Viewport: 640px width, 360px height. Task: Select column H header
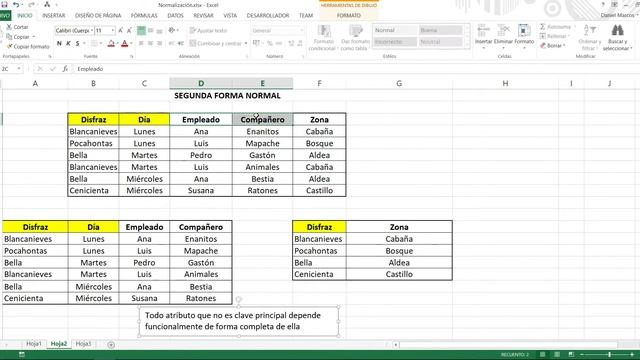click(x=505, y=83)
